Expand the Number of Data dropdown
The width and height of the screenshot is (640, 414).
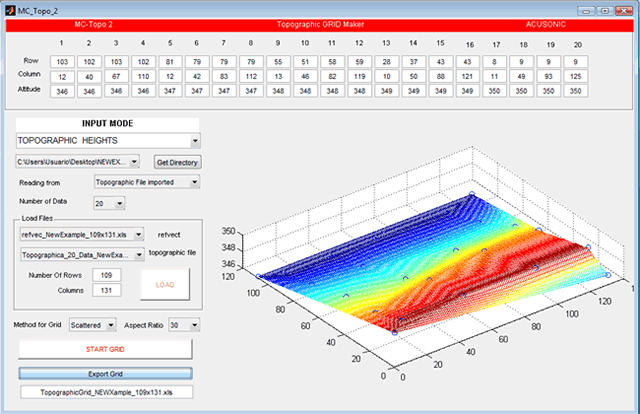120,203
